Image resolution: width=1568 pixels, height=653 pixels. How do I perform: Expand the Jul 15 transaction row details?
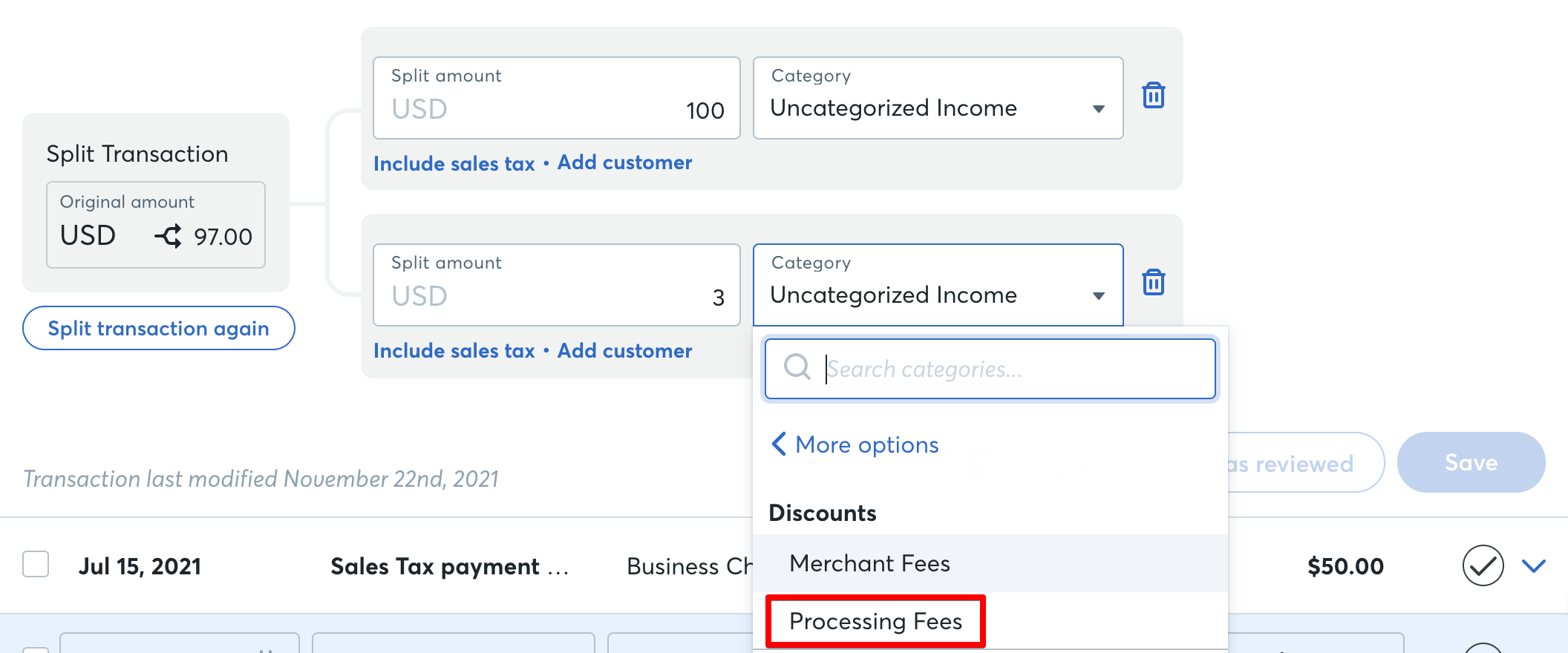coord(1534,567)
